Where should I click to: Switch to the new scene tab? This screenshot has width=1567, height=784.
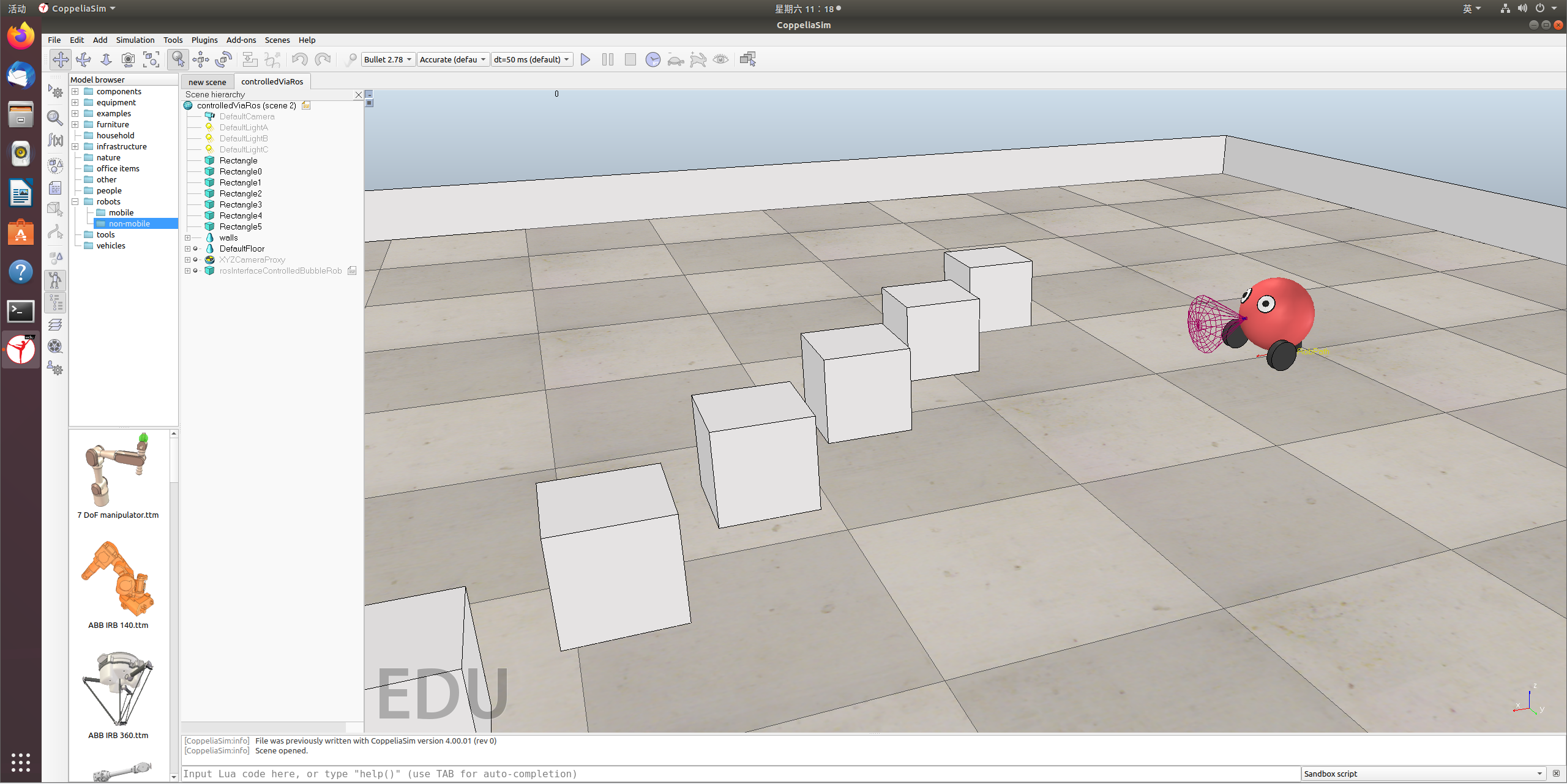207,82
